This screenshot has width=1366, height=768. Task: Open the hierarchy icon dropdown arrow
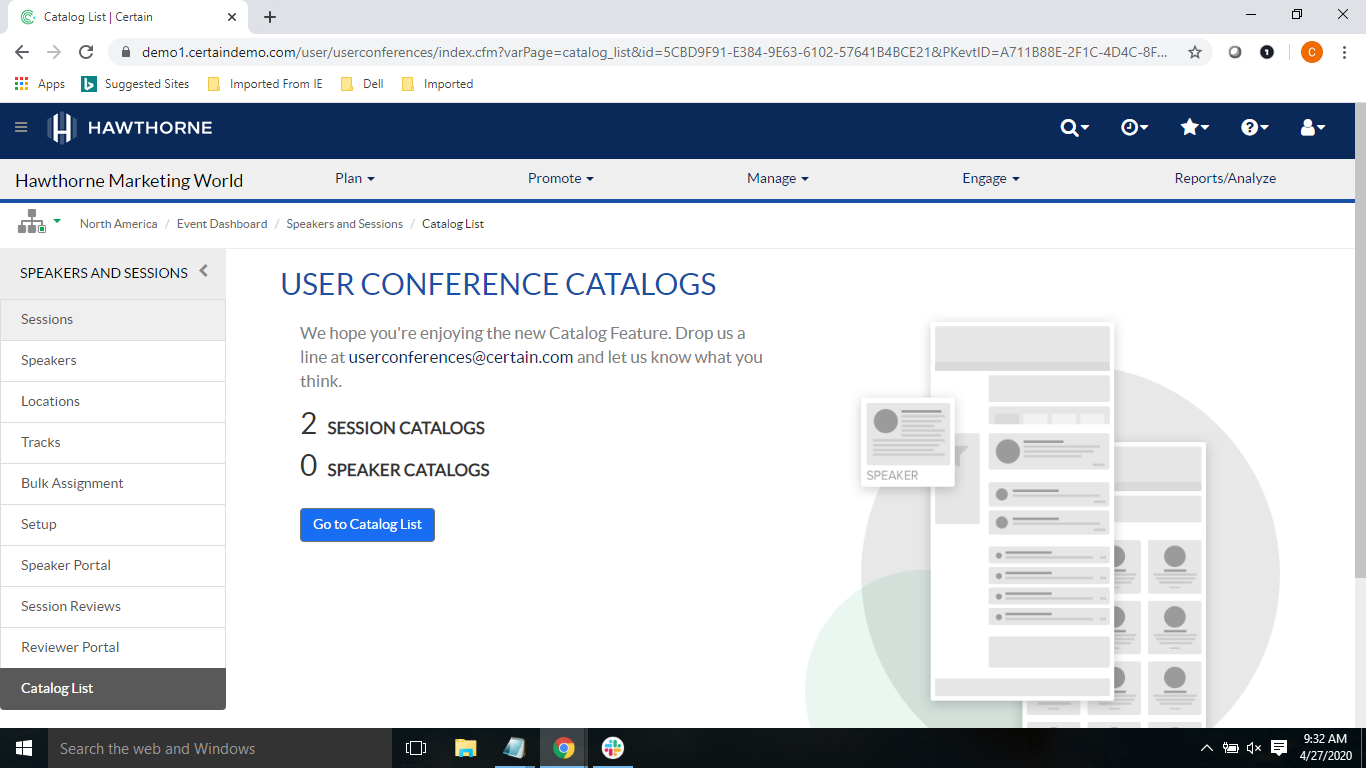point(57,220)
